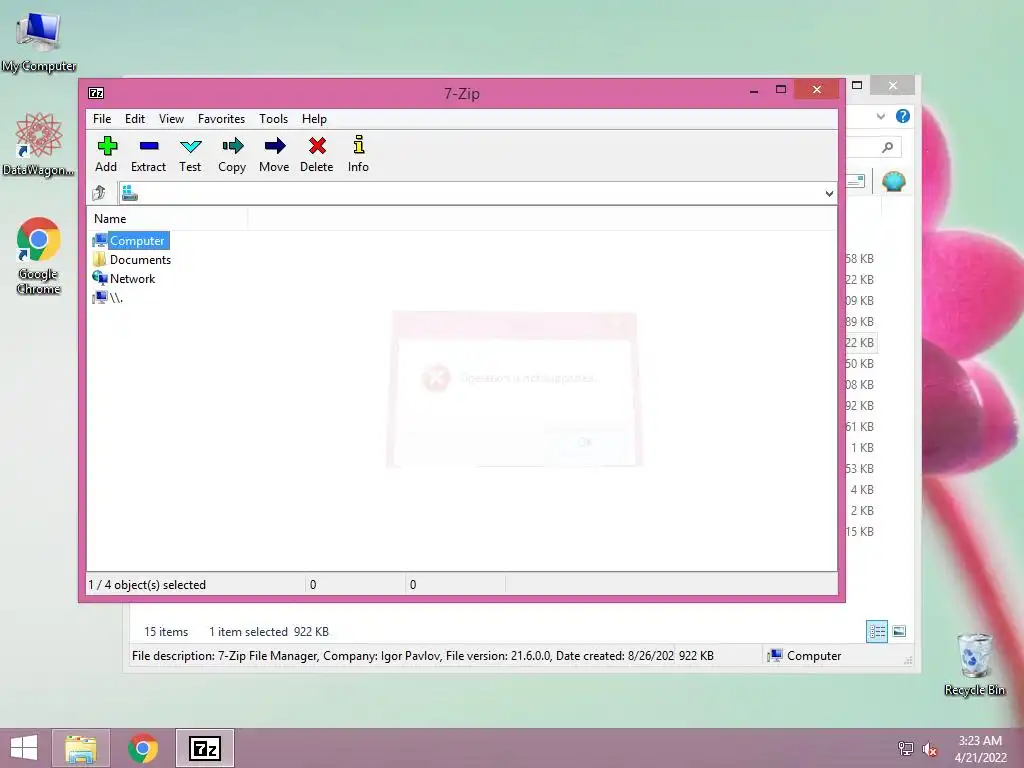Close the 7-Zip window
Viewport: 1024px width, 768px height.
pyautogui.click(x=816, y=89)
